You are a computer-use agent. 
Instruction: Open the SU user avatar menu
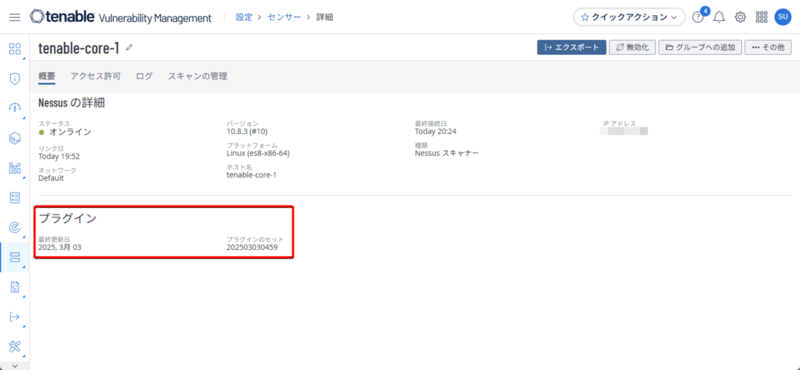point(783,17)
